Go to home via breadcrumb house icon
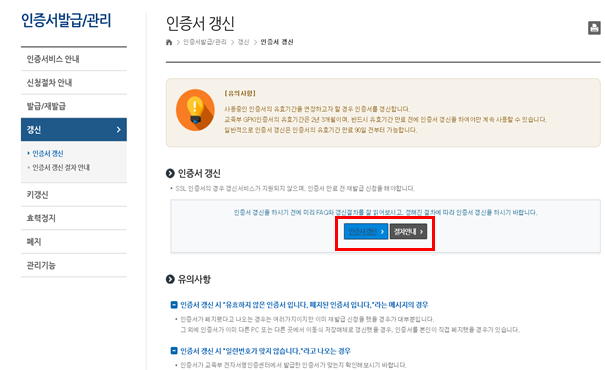The width and height of the screenshot is (605, 370). pyautogui.click(x=169, y=42)
